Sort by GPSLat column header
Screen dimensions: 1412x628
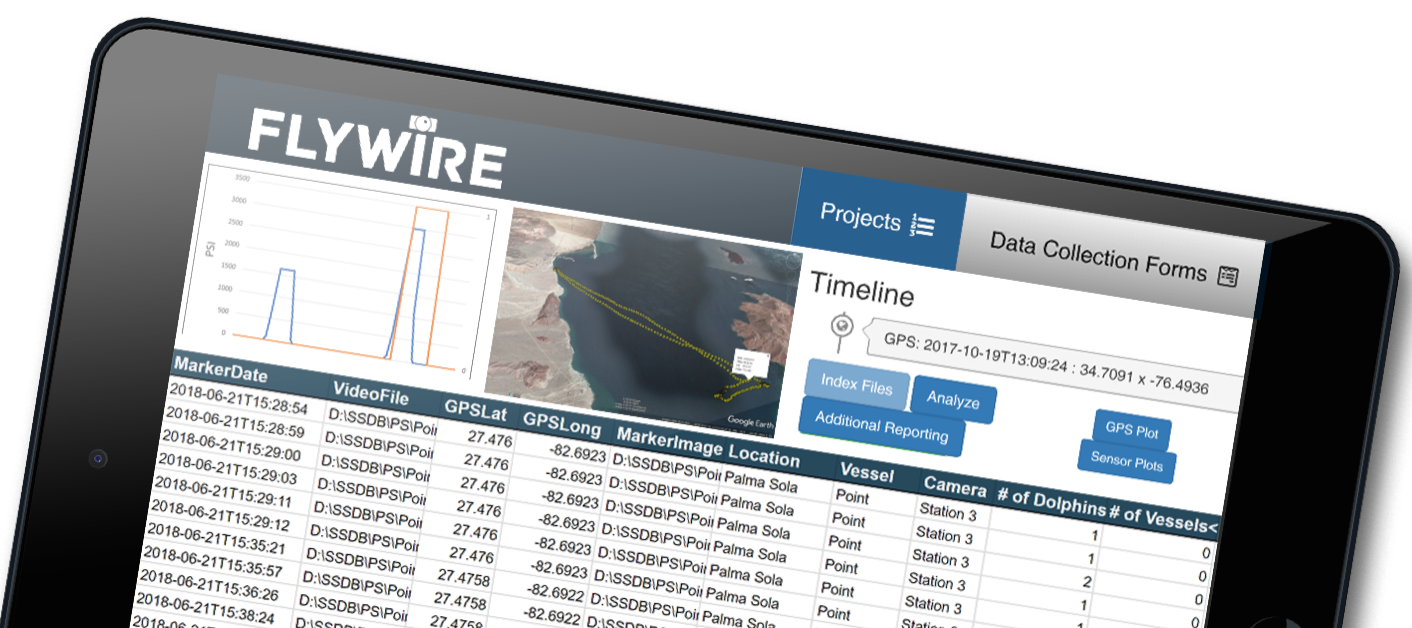coord(478,409)
